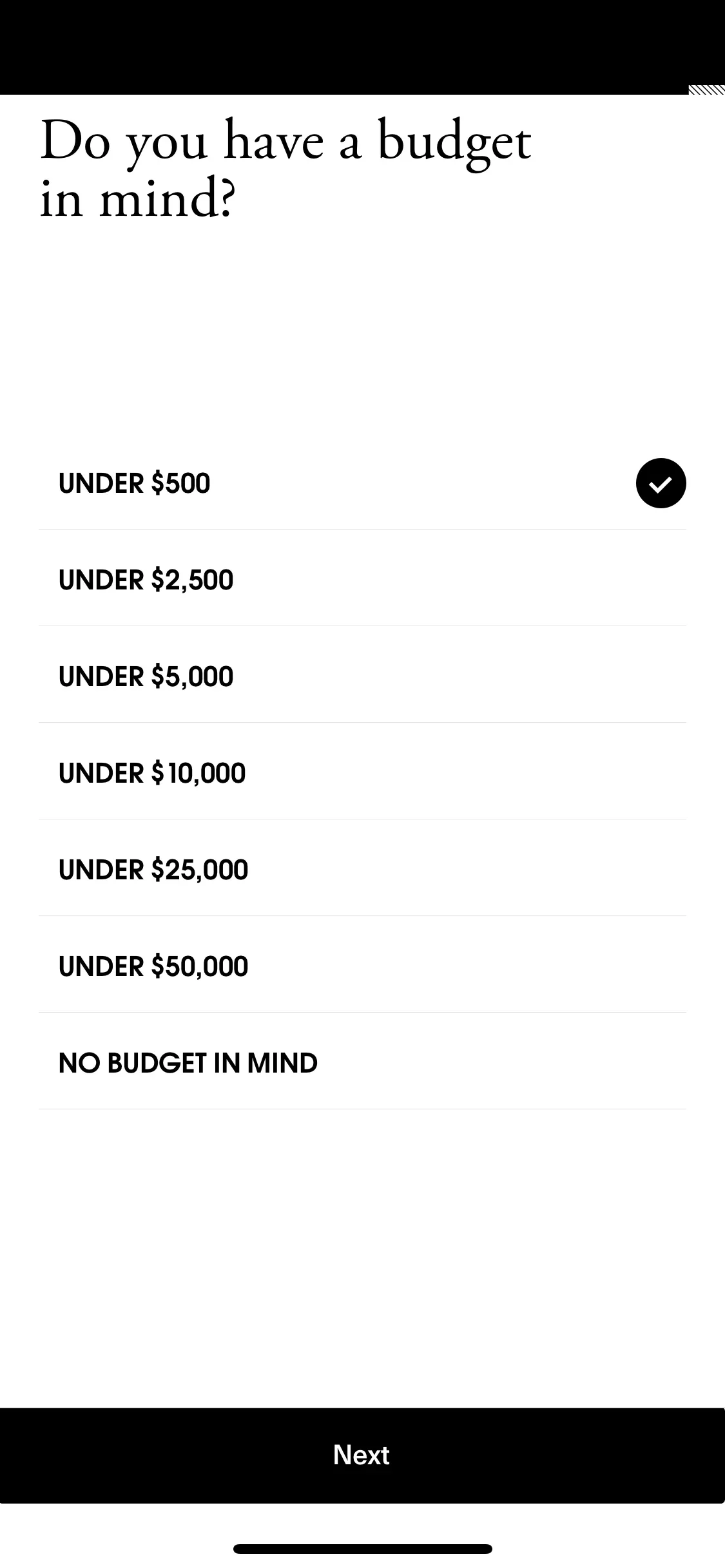This screenshot has width=725, height=1568.
Task: Choose Under $25,000 as your budget
Action: point(362,870)
